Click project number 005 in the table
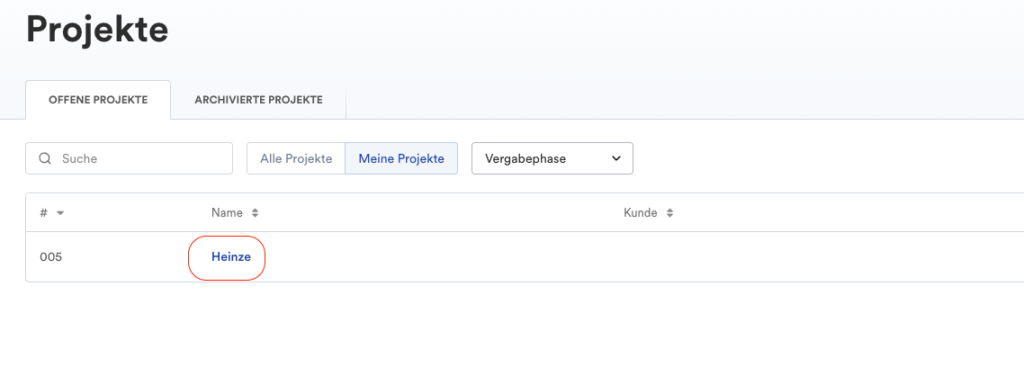Viewport: 1024px width, 376px height. point(51,257)
